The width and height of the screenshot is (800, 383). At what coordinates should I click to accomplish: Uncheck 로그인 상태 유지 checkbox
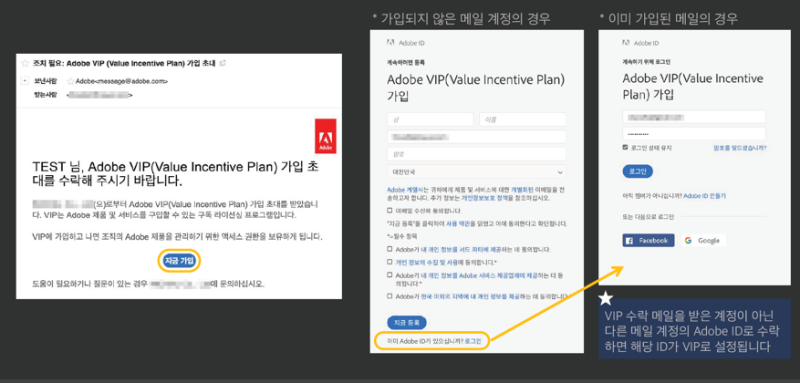pyautogui.click(x=625, y=147)
